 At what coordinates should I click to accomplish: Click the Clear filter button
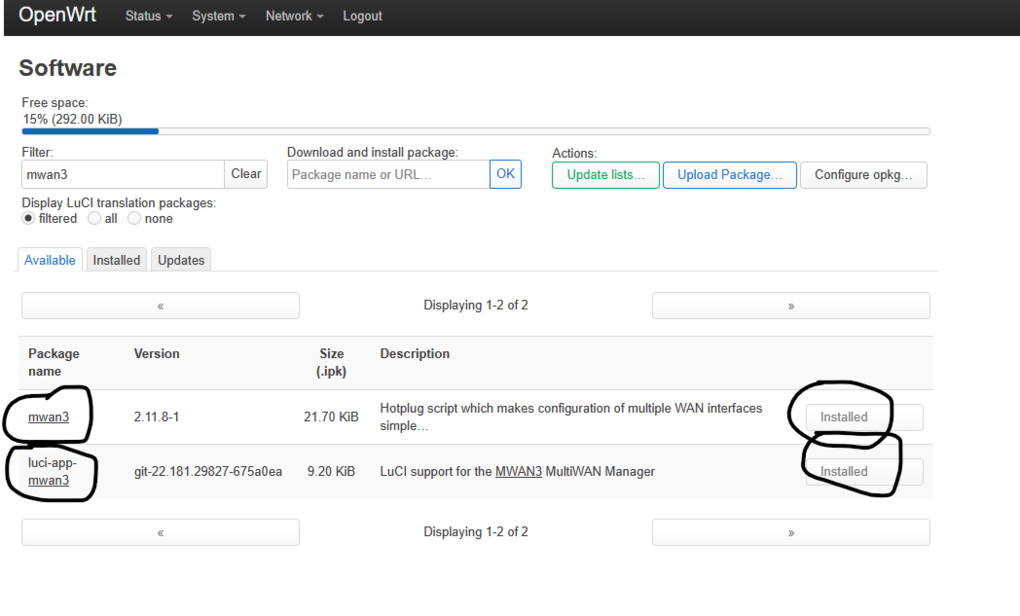click(246, 173)
